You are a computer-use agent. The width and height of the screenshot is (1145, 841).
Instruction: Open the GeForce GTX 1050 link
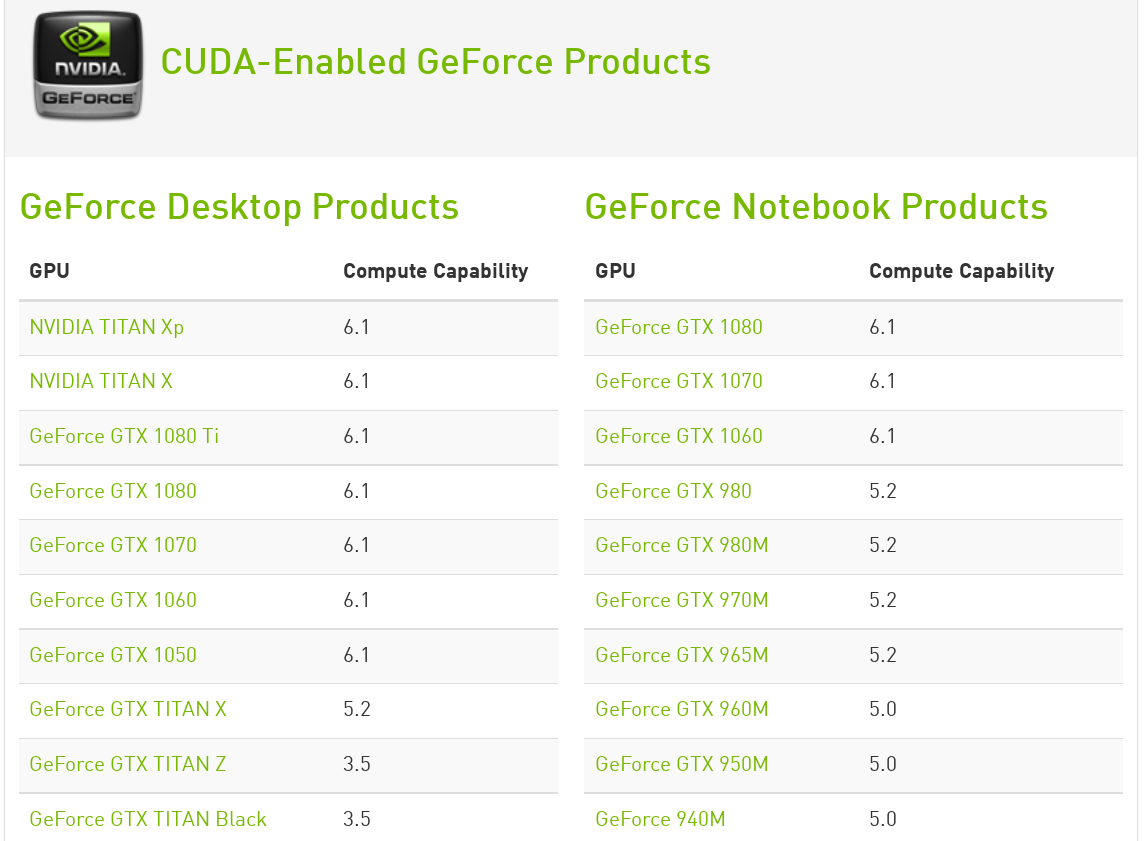pos(113,655)
